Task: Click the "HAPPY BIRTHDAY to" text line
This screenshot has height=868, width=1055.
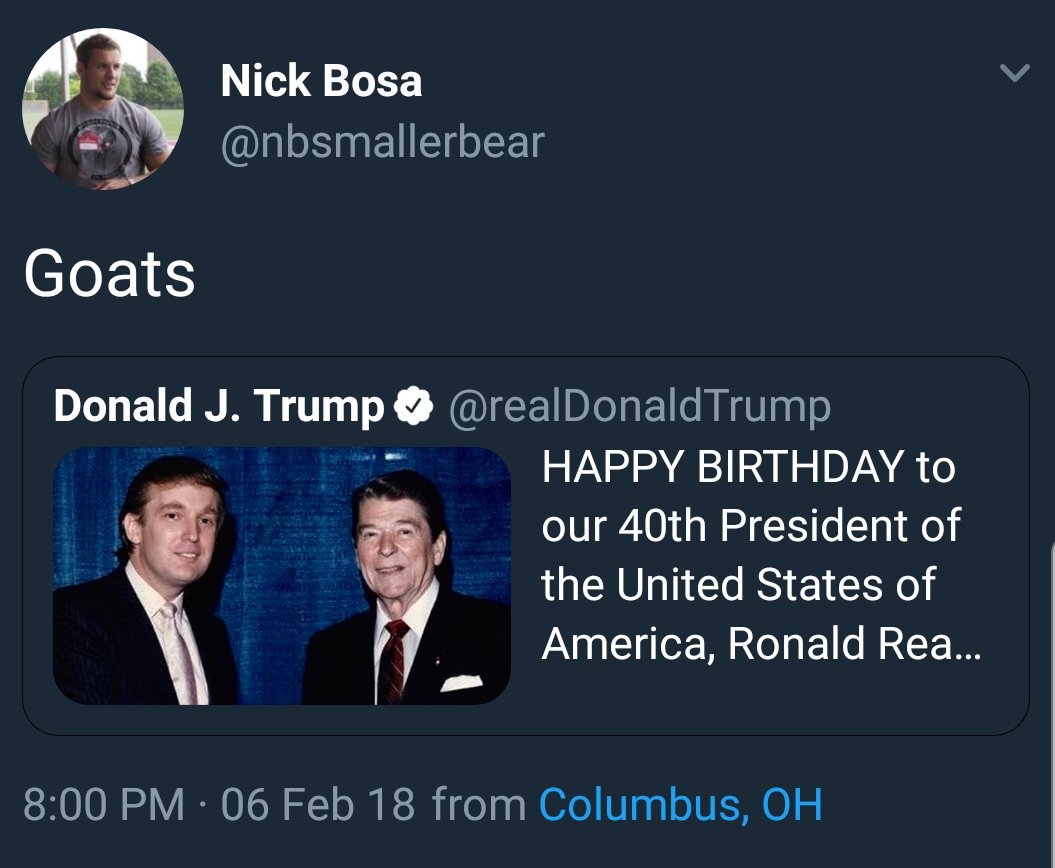Action: coord(748,467)
